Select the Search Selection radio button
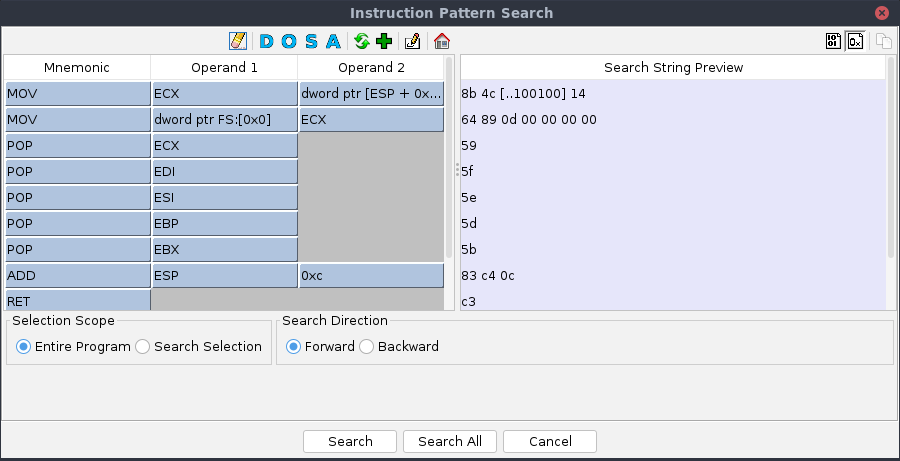 [143, 347]
